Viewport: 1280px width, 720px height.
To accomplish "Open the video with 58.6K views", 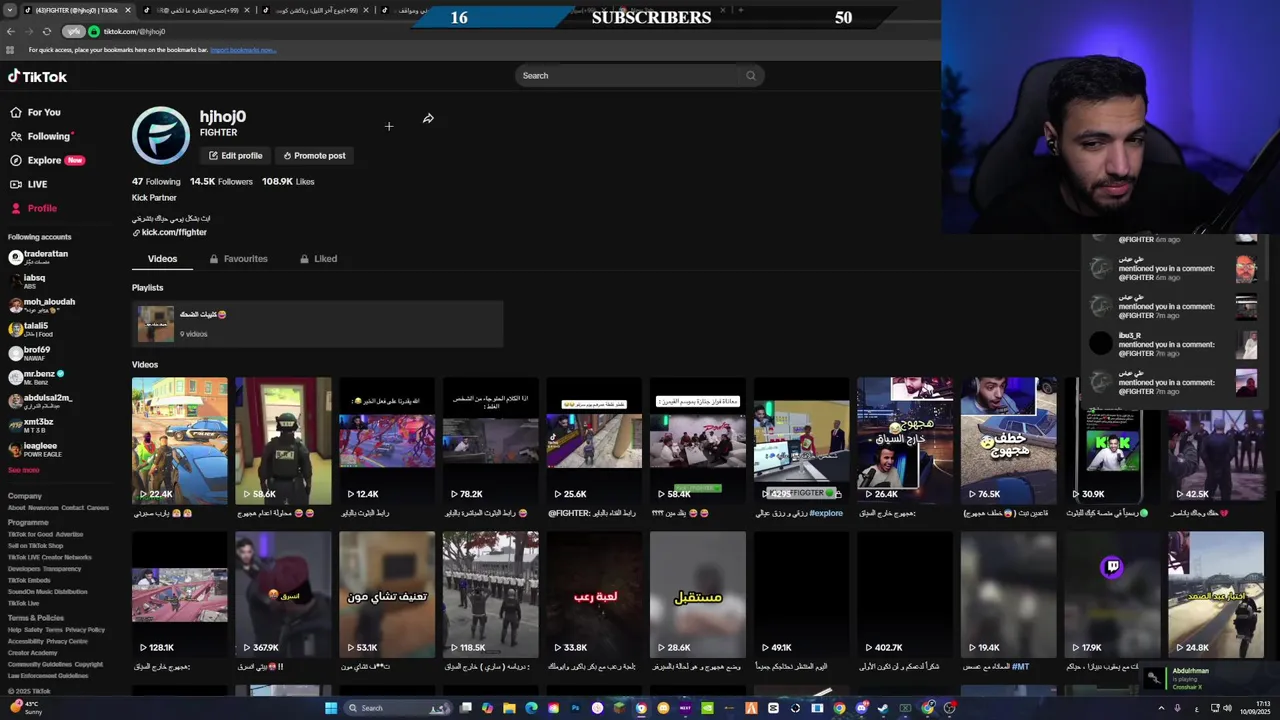I will (x=283, y=440).
